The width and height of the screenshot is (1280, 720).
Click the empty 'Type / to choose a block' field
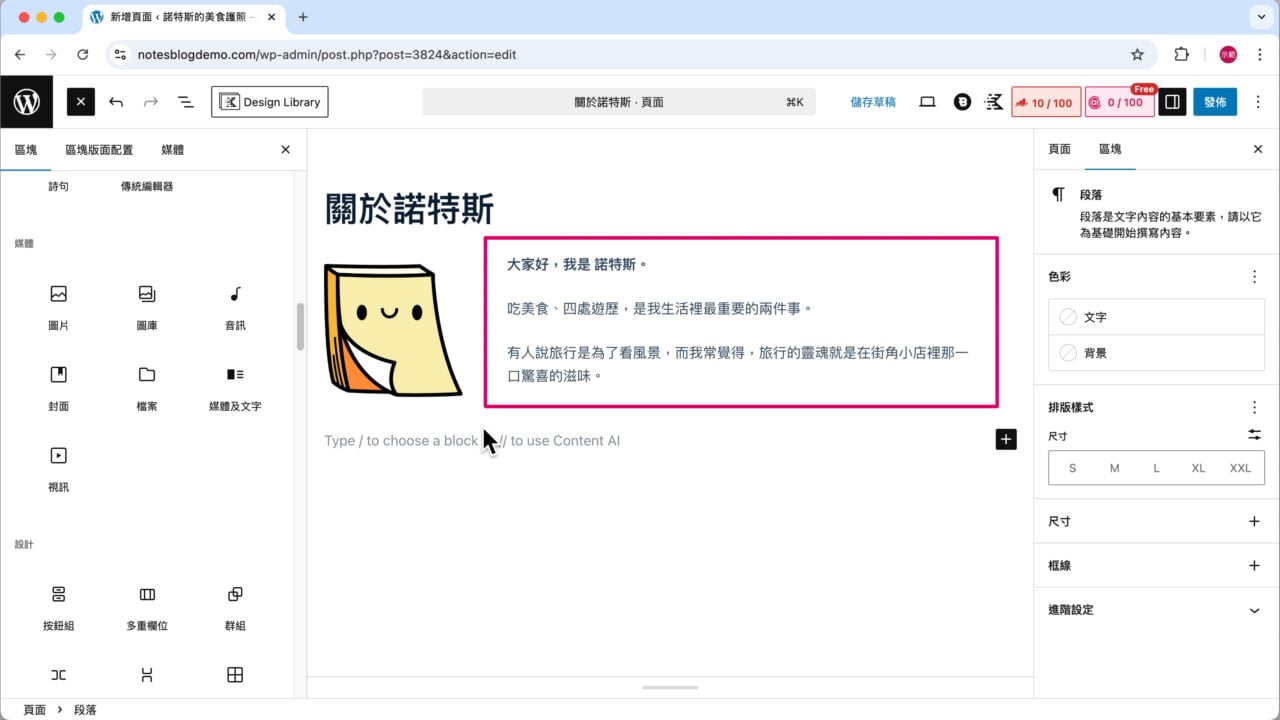coord(600,440)
